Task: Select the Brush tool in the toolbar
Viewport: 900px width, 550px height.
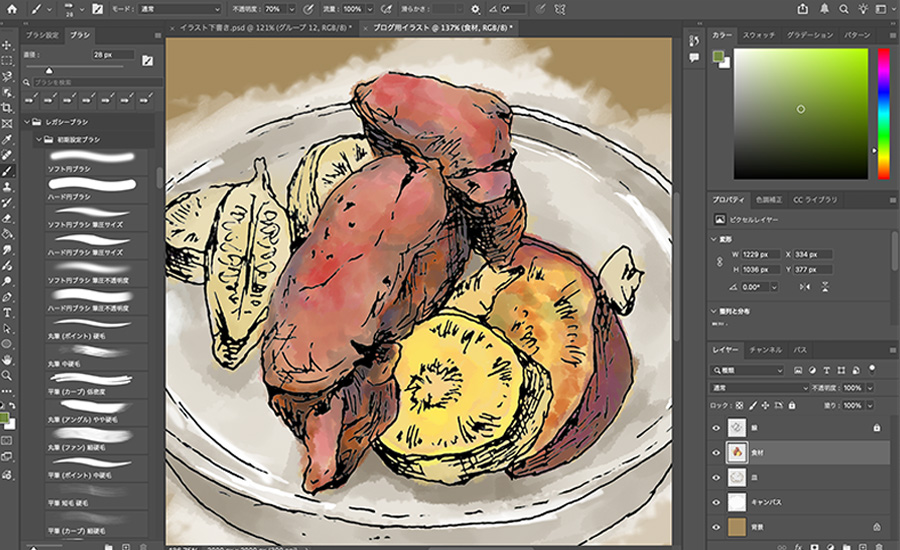Action: point(7,171)
